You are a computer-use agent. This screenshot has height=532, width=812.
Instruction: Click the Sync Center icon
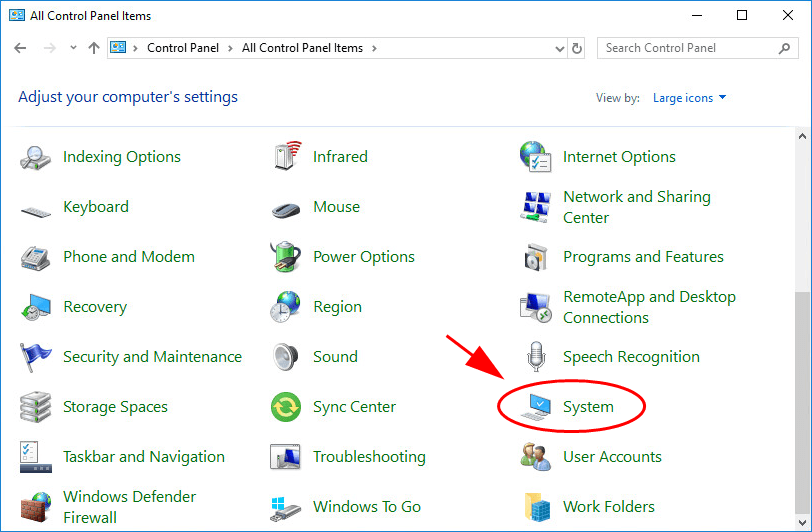tap(286, 407)
